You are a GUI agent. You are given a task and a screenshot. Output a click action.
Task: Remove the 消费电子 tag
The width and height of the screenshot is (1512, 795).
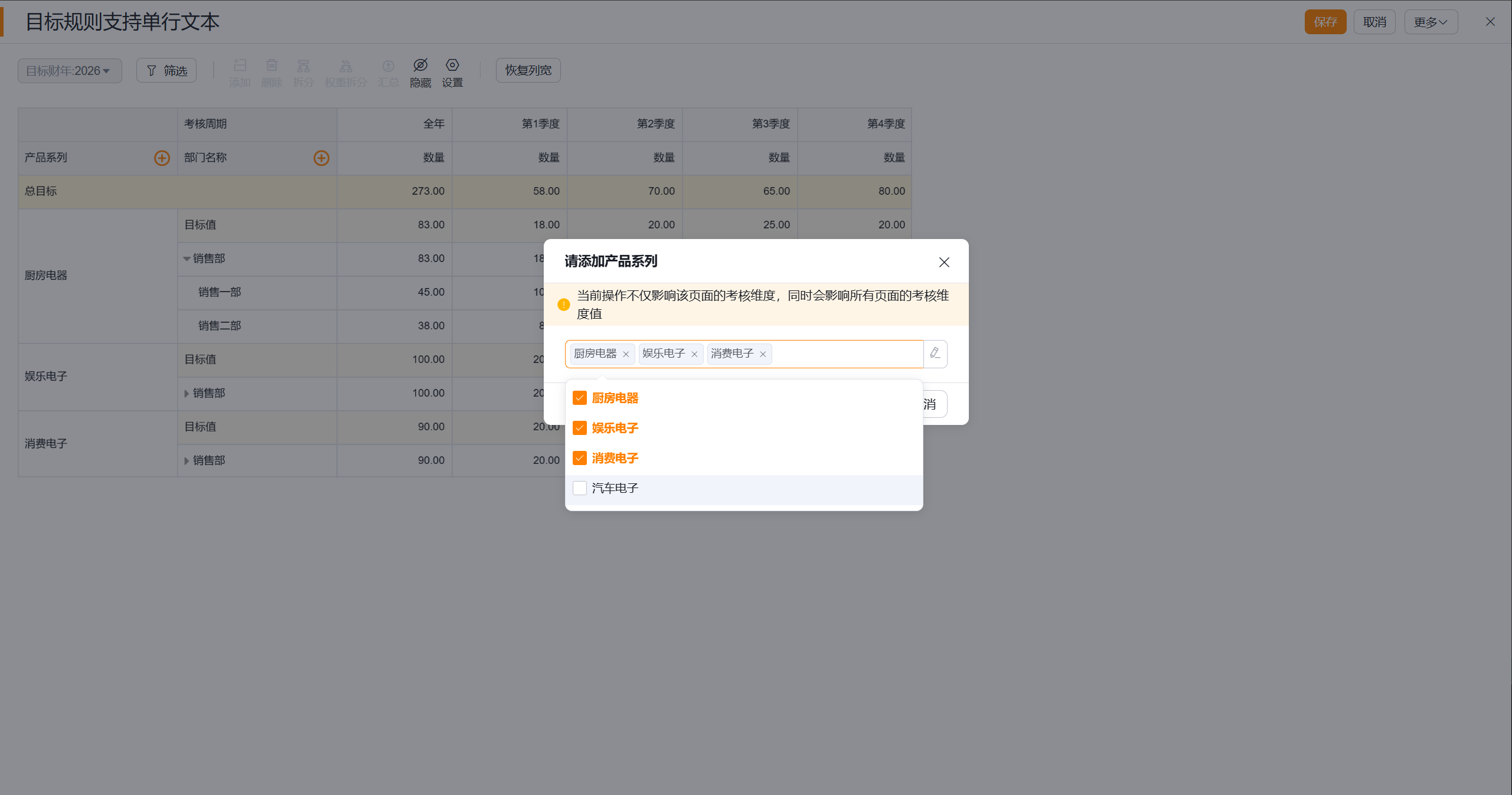[763, 354]
